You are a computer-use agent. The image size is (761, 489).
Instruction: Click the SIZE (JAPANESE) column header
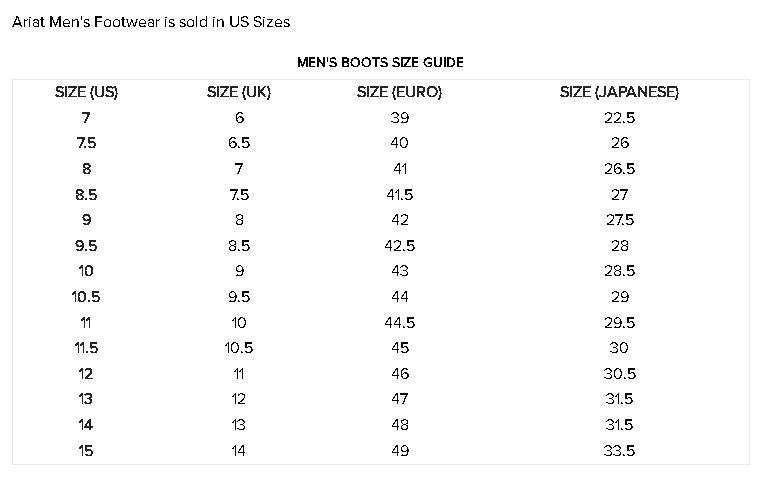(619, 92)
